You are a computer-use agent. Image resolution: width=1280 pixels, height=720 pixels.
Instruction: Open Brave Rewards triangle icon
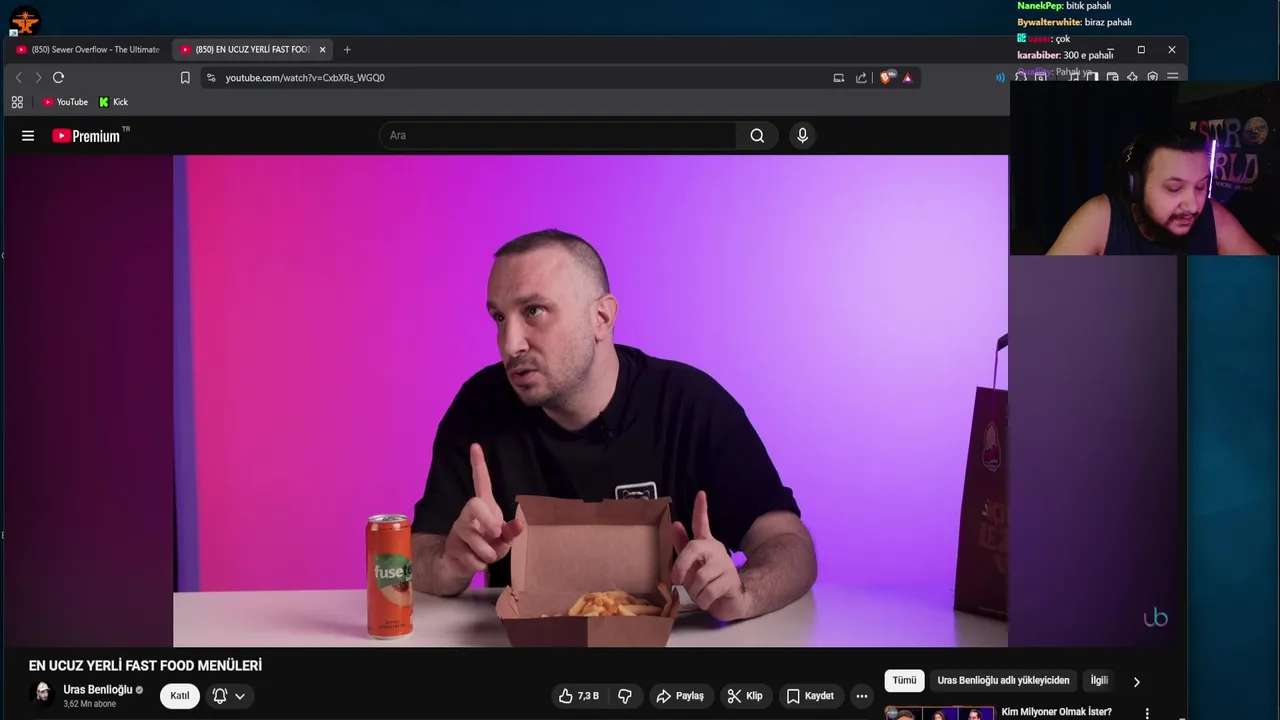[908, 78]
